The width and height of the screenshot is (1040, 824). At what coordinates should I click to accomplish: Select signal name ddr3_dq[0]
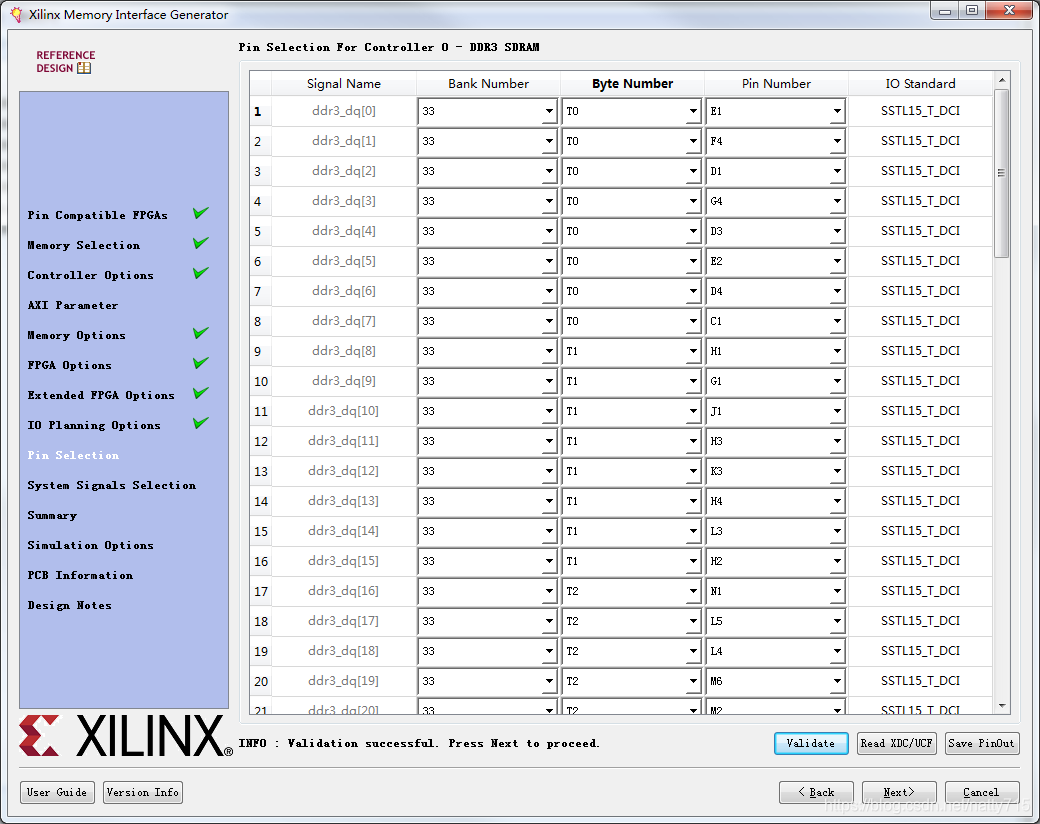[x=344, y=111]
